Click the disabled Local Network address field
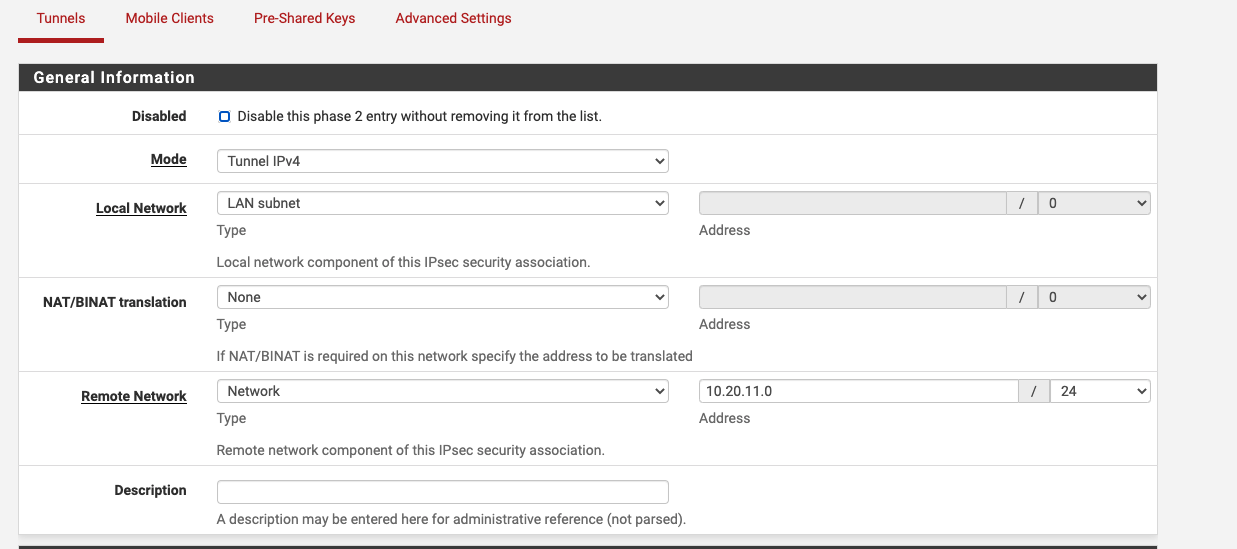This screenshot has height=549, width=1237. [x=852, y=203]
